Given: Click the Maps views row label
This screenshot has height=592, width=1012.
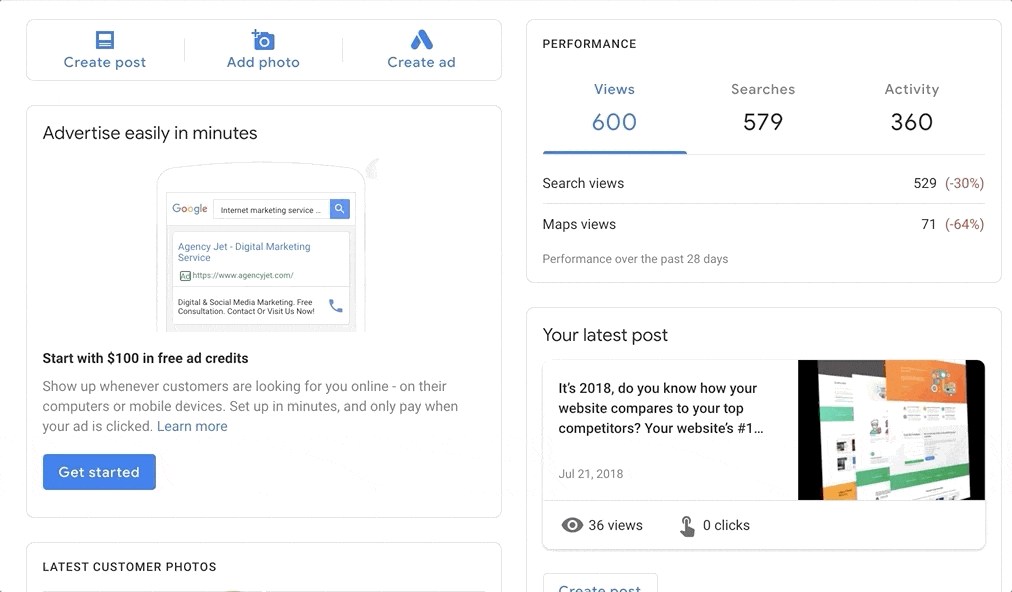Looking at the screenshot, I should (580, 225).
